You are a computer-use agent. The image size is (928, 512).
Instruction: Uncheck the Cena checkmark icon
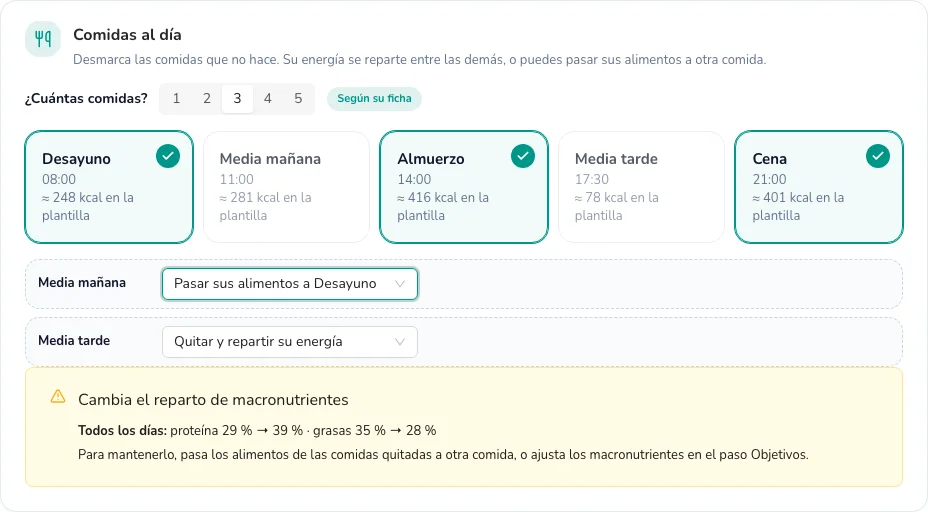coord(878,156)
